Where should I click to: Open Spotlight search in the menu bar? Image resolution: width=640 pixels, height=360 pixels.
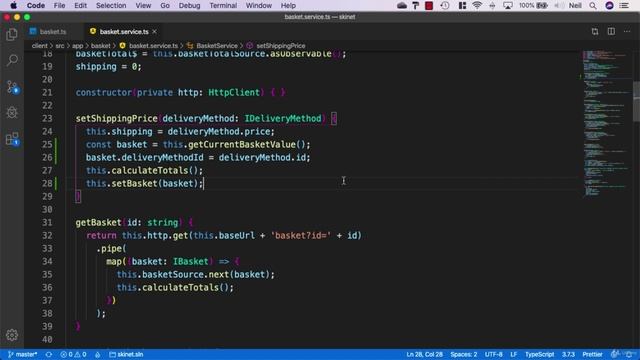tap(593, 5)
